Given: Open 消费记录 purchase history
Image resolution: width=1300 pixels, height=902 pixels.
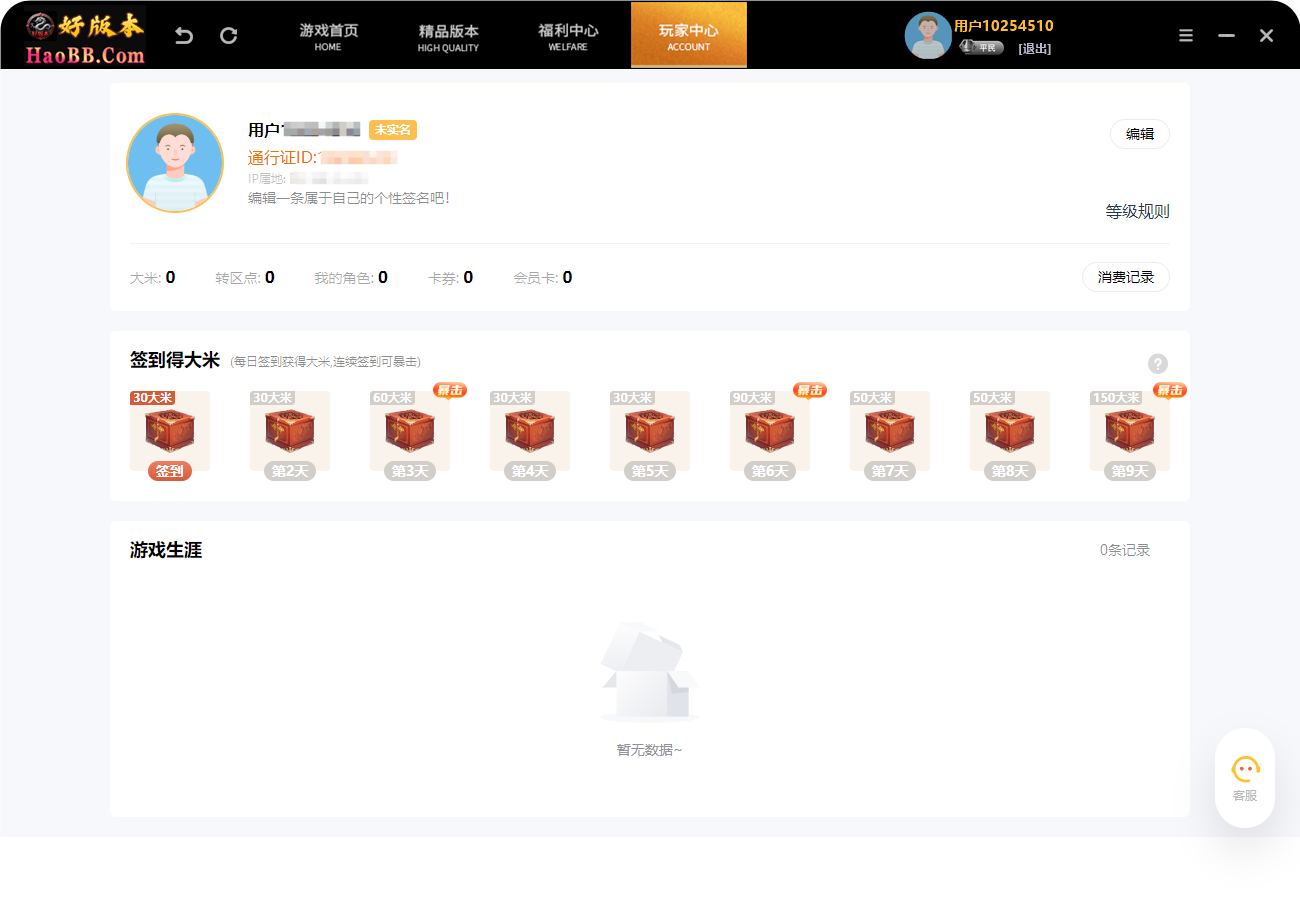Looking at the screenshot, I should click(x=1125, y=277).
